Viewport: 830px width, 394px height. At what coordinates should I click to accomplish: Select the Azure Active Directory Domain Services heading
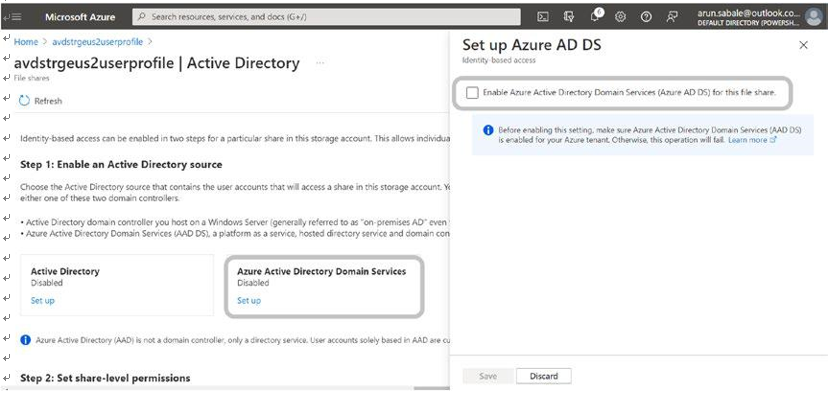click(322, 271)
